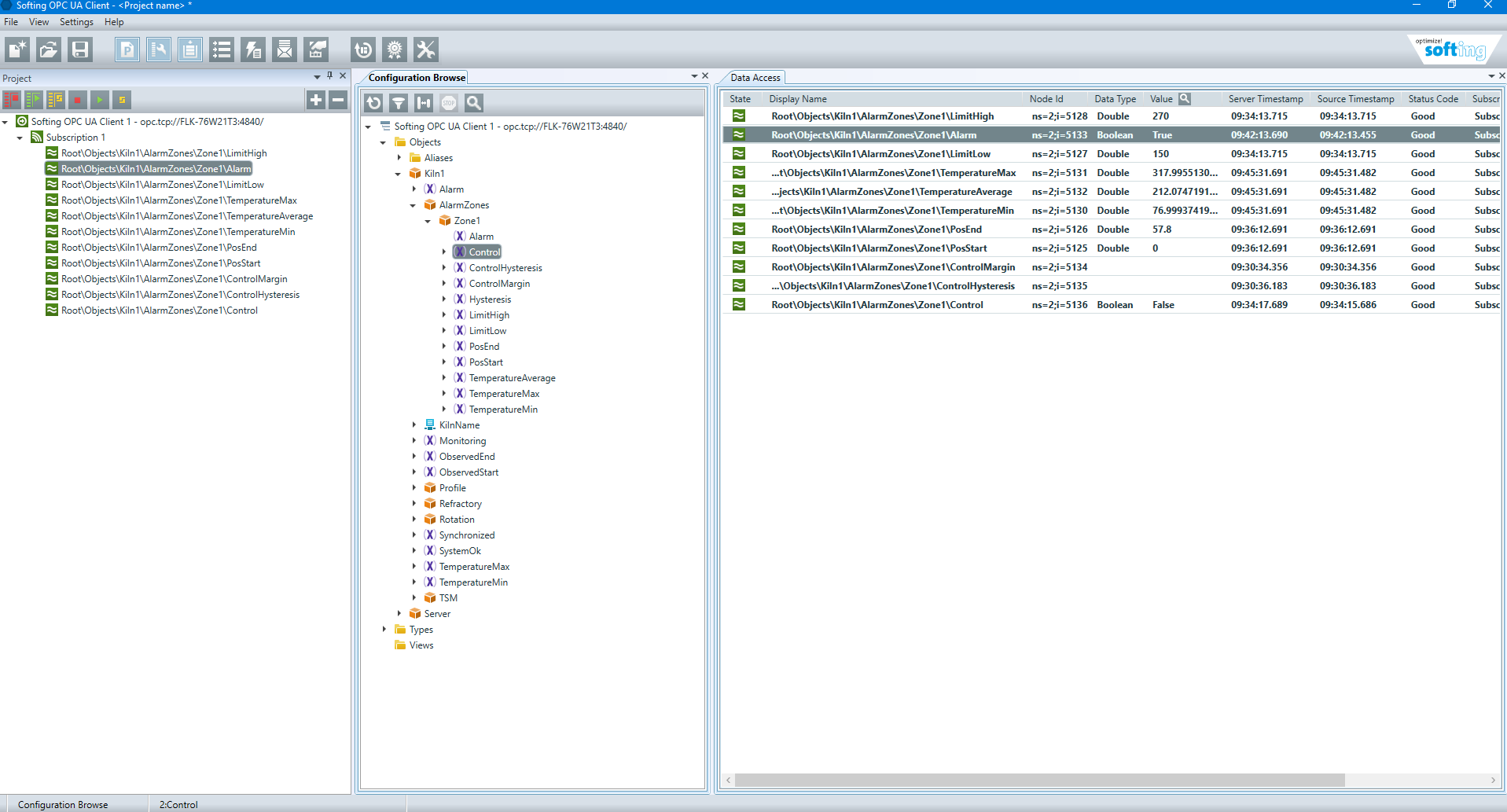Sort by Status Code column header
The width and height of the screenshot is (1507, 812).
pos(1433,99)
